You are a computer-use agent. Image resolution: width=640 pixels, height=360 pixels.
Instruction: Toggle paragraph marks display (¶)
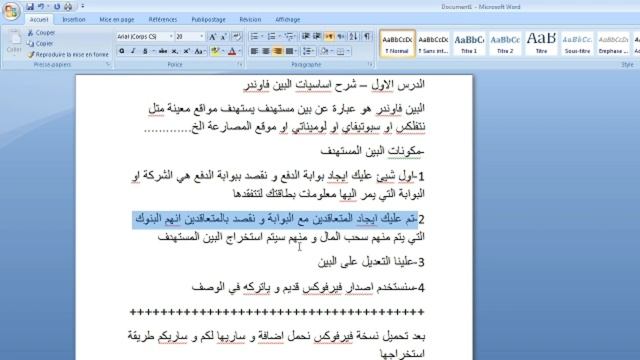(x=367, y=37)
